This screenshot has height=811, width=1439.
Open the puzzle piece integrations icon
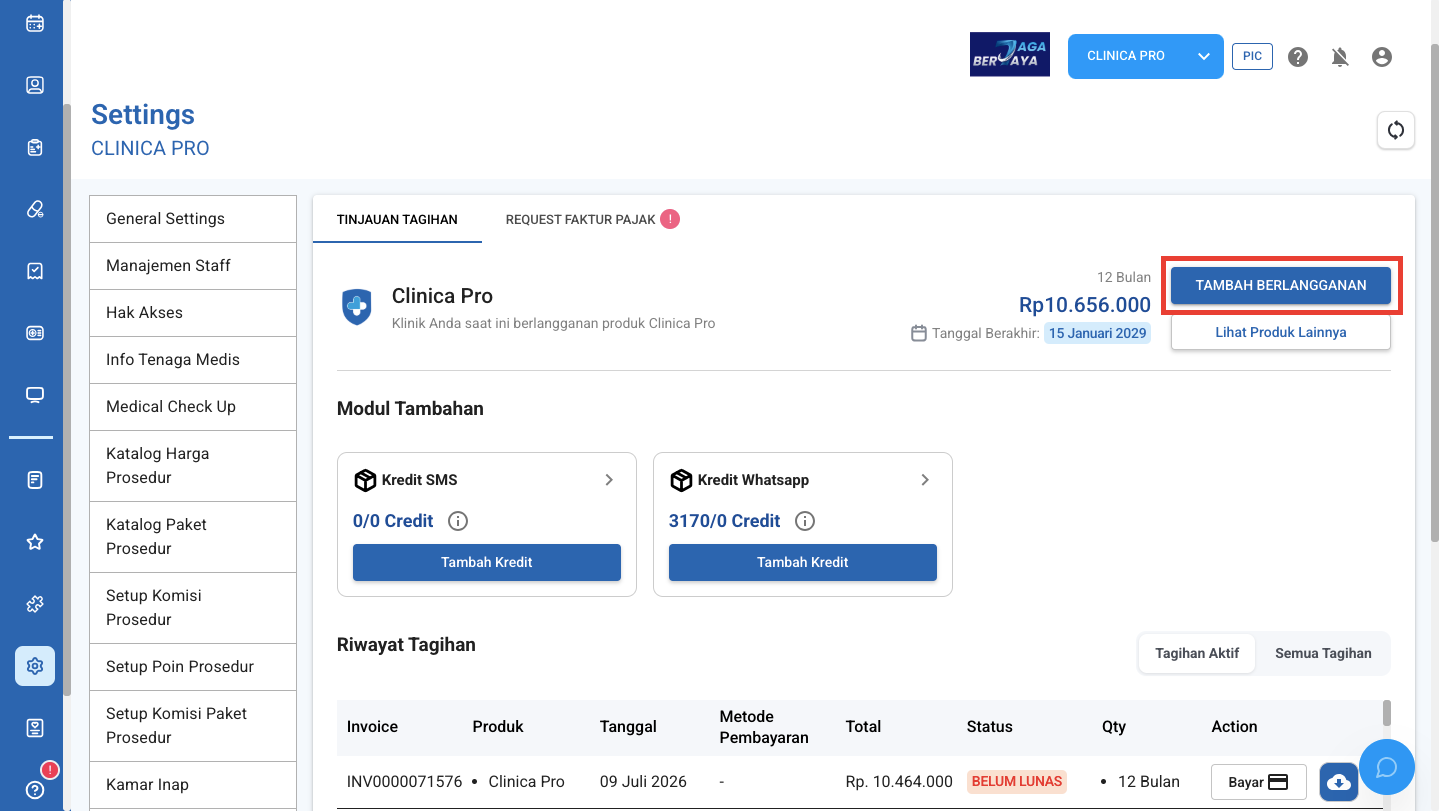[35, 604]
